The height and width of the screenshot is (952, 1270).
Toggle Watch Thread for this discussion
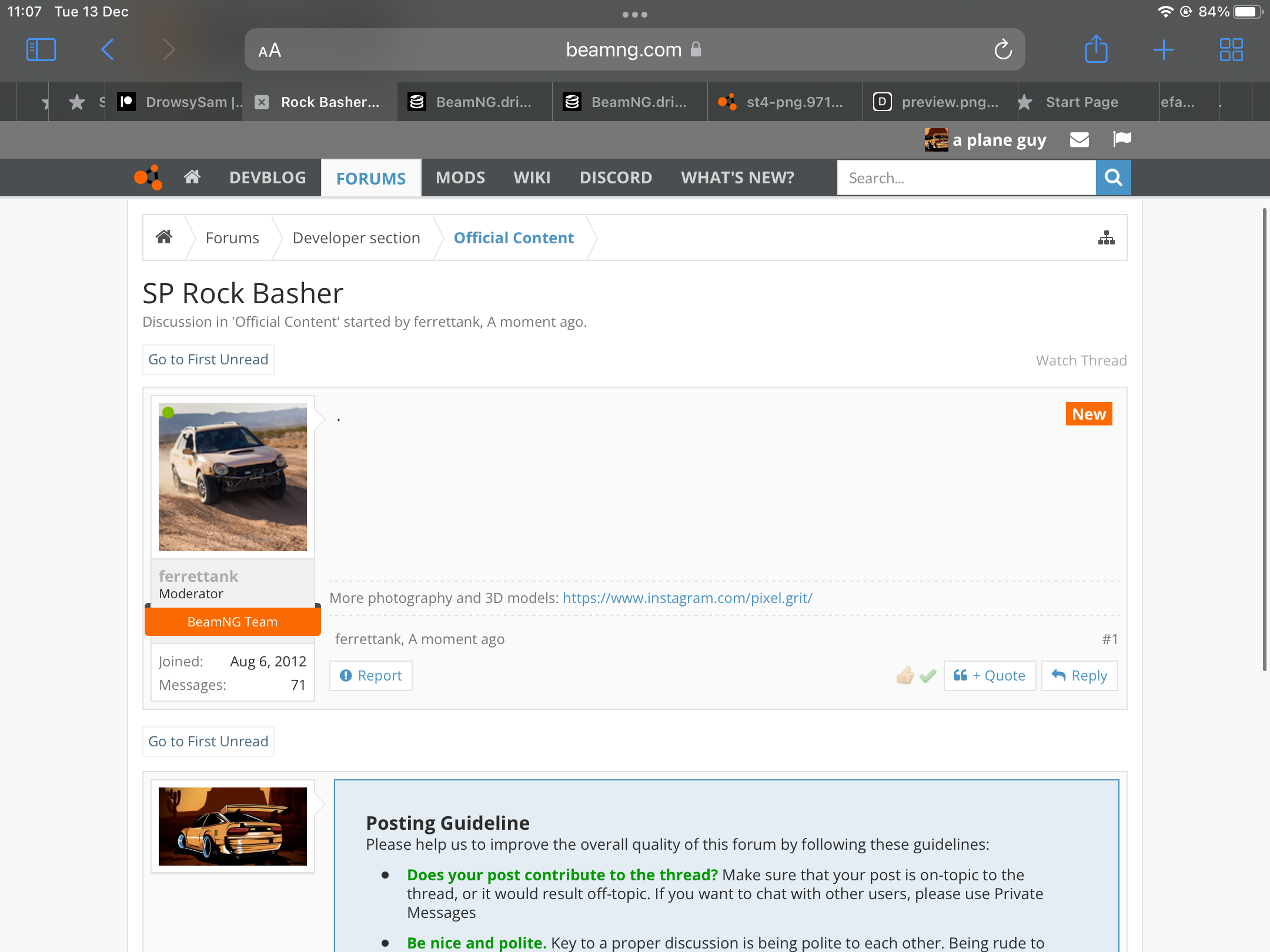tap(1081, 360)
